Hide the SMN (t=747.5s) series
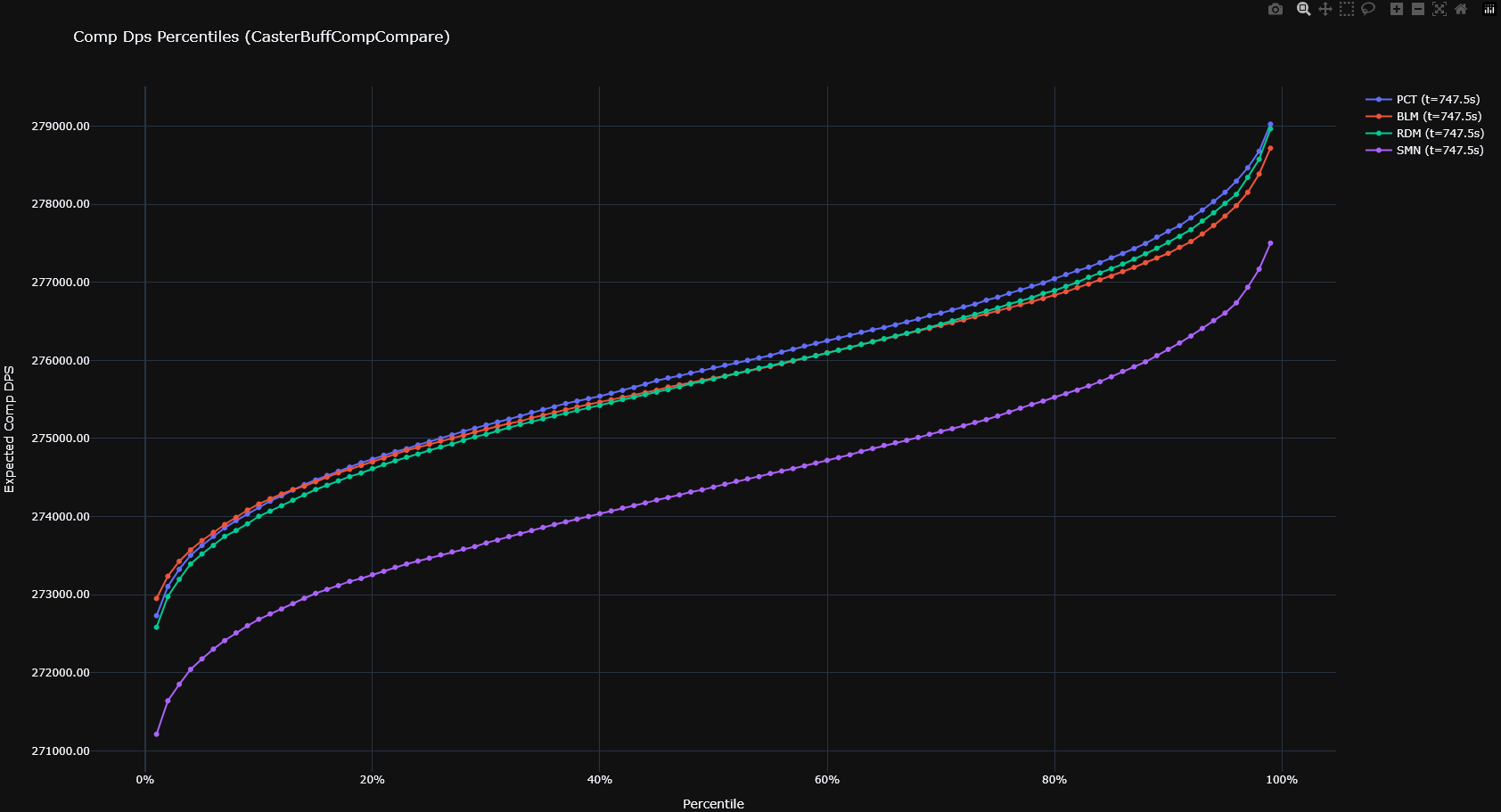 tap(1424, 151)
